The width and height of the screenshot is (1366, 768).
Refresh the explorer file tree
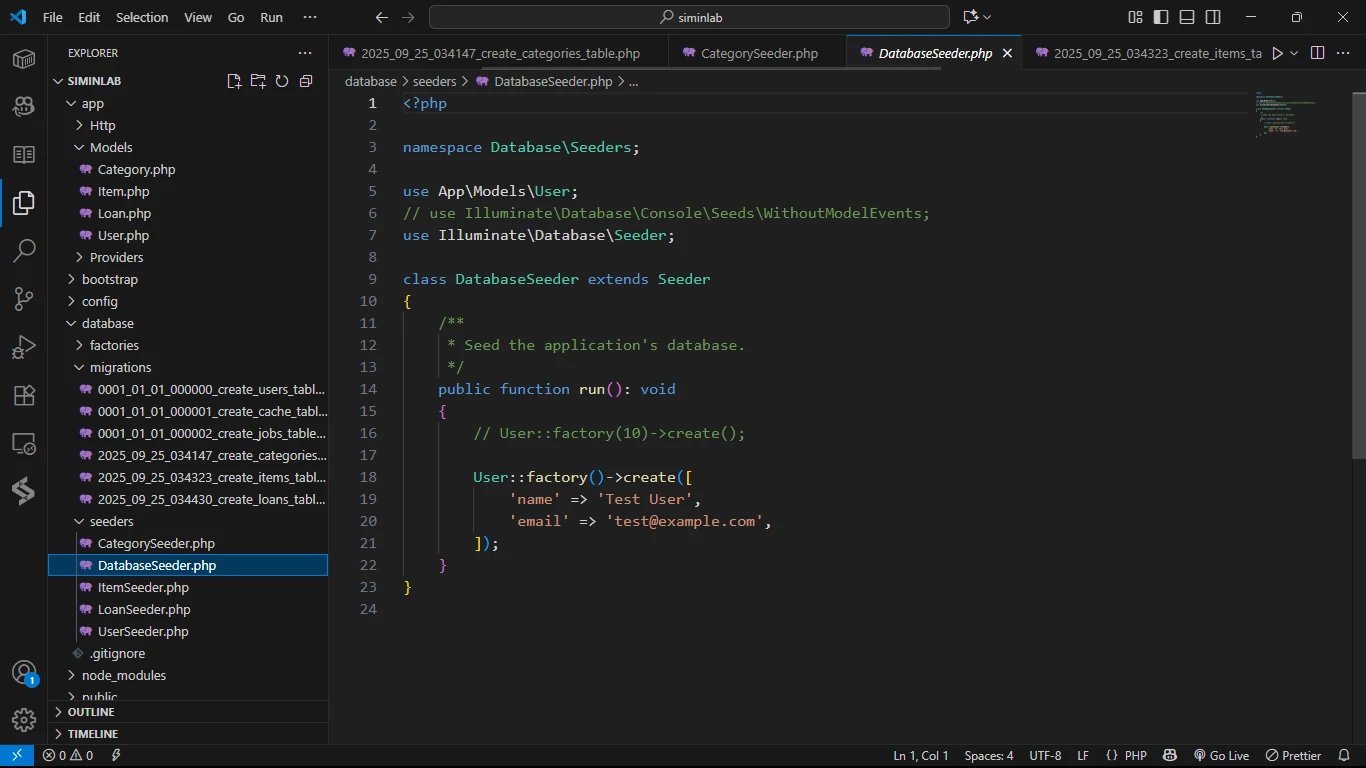click(282, 81)
